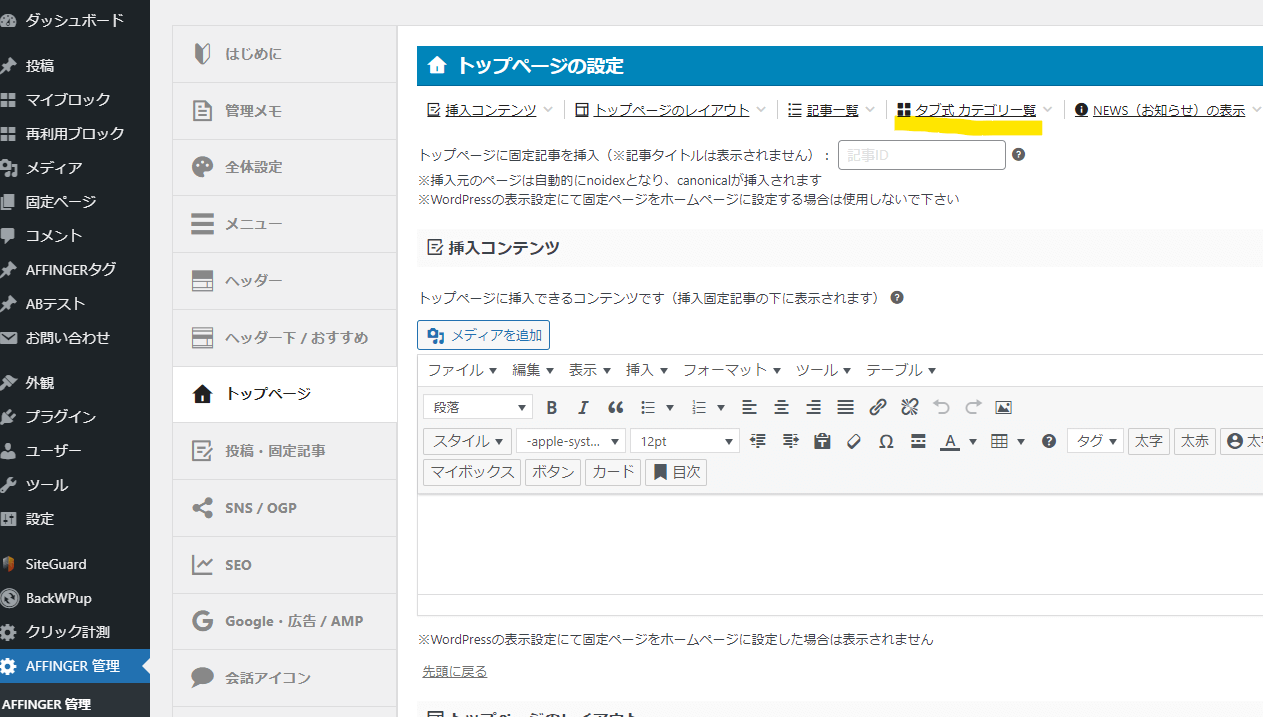Undo the last edit
The width and height of the screenshot is (1263, 717).
pyautogui.click(x=941, y=407)
